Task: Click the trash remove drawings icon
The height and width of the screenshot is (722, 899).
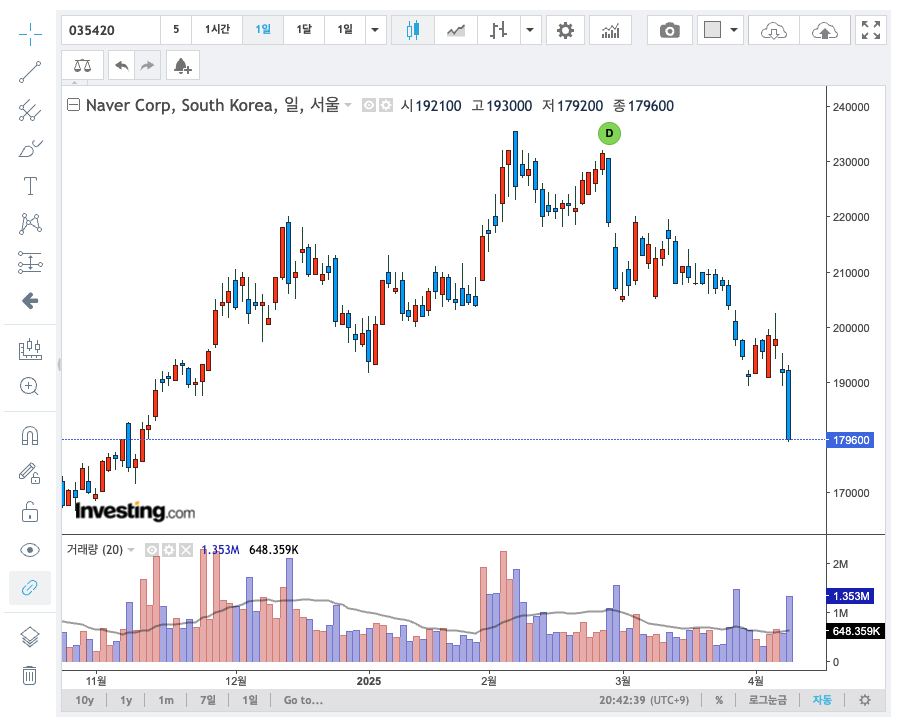Action: pyautogui.click(x=30, y=675)
